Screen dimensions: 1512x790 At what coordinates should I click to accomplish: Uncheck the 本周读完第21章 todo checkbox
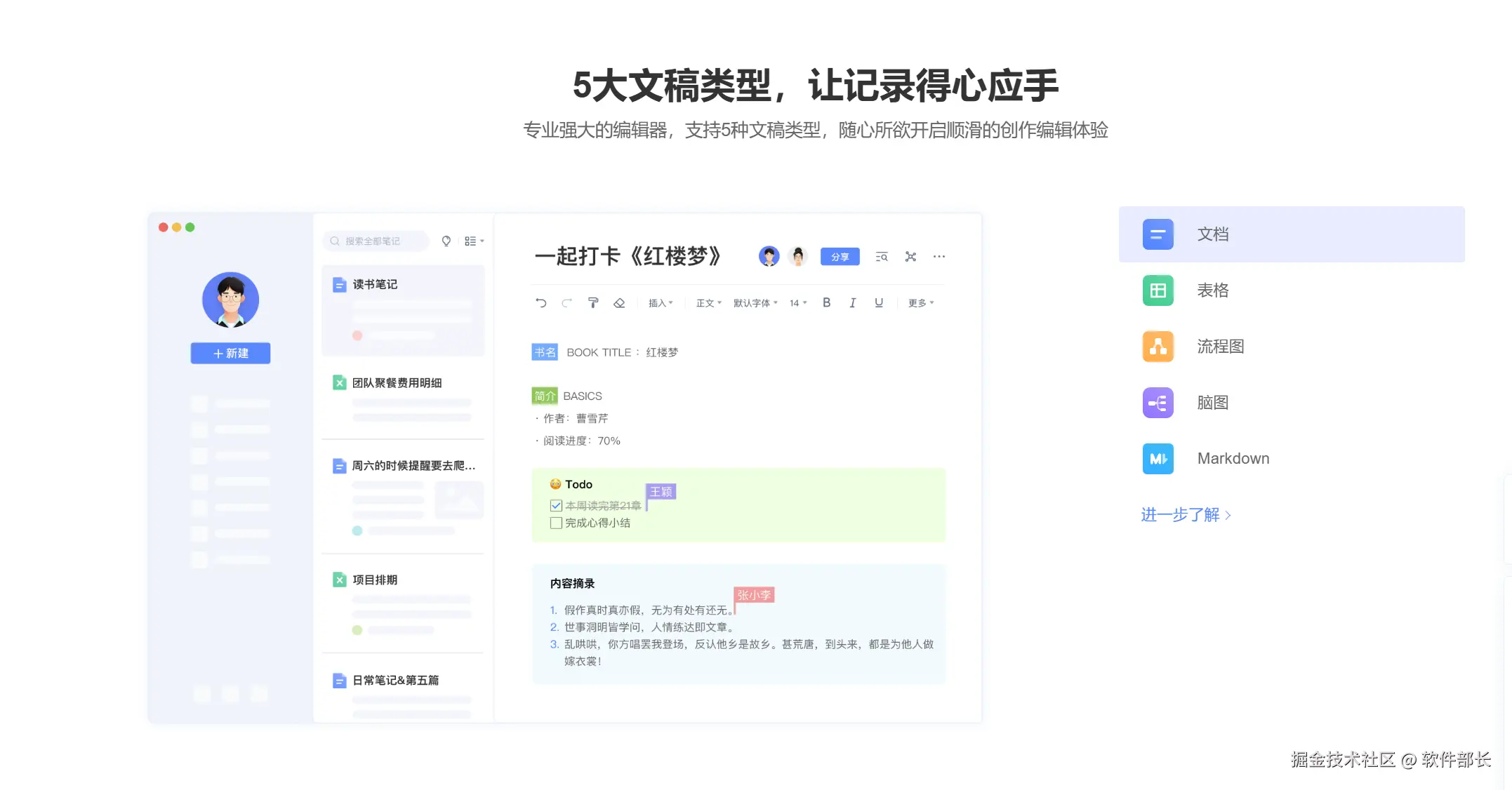[556, 505]
